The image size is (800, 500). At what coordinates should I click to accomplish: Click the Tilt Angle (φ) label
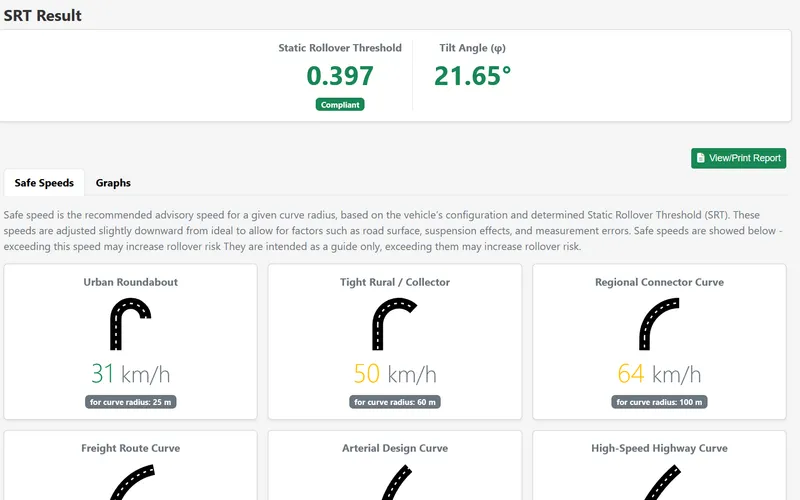(x=472, y=48)
